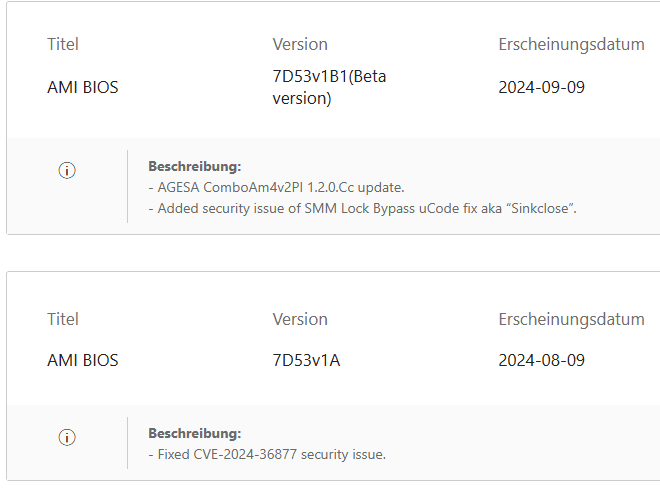Viewport: 660px width, 495px height.
Task: Click release date 2024-08-09
Action: pos(541,360)
